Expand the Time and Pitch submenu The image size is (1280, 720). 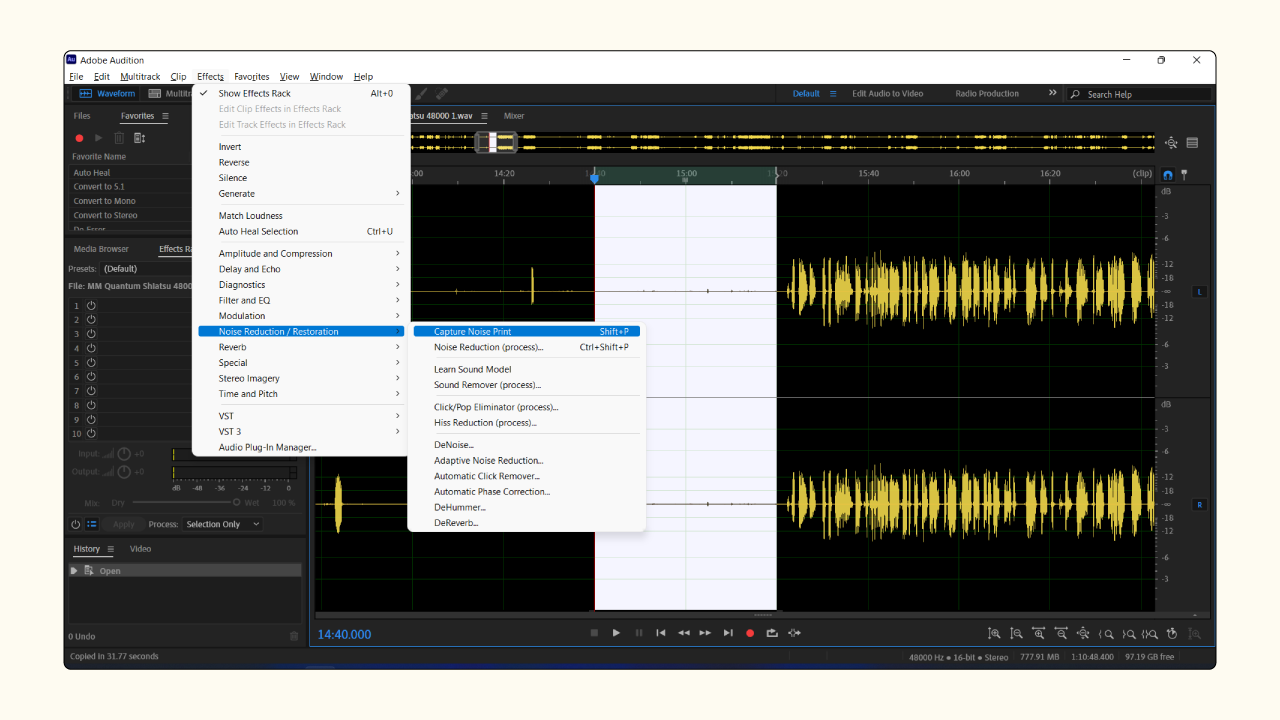[x=301, y=394]
